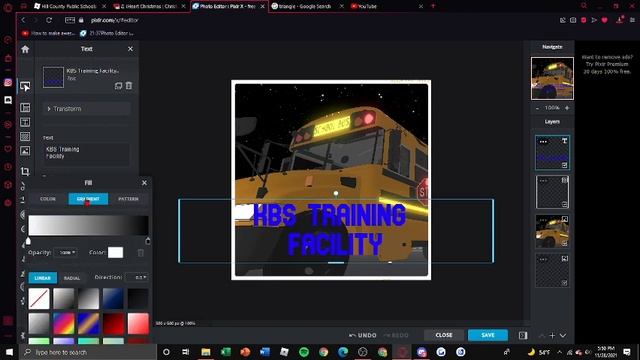The width and height of the screenshot is (640, 360).
Task: Go to Pixlr home via house icon
Action: point(25,49)
